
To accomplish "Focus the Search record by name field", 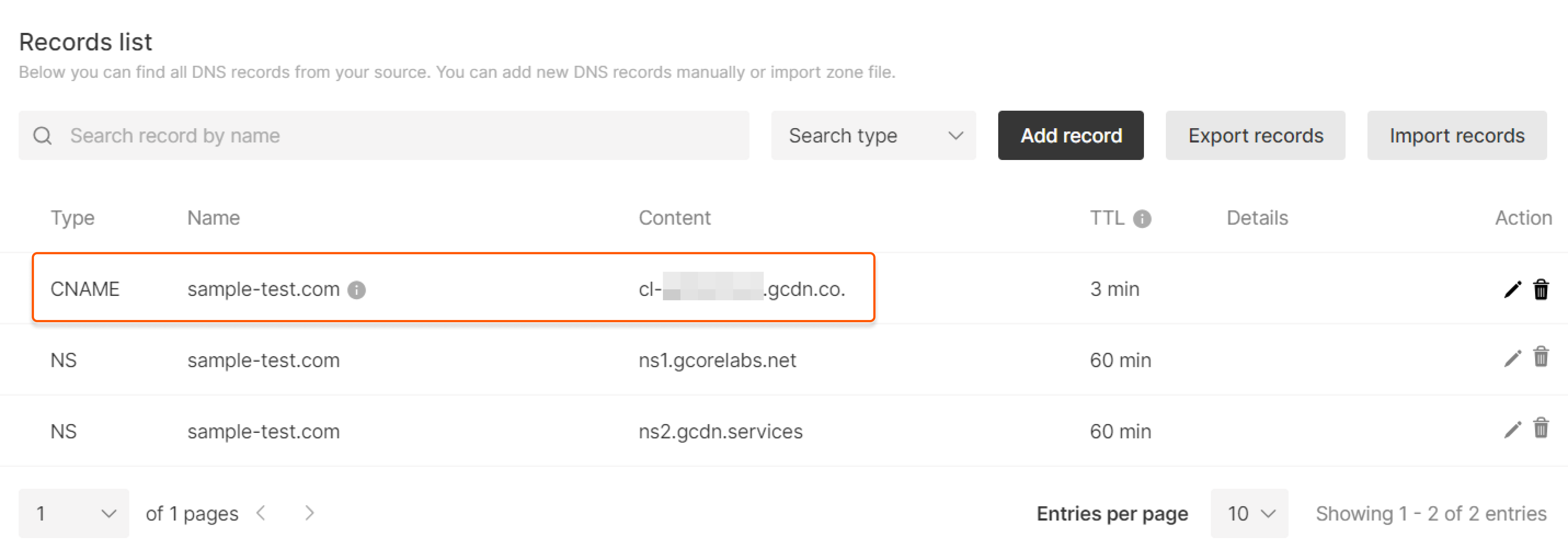I will [384, 135].
